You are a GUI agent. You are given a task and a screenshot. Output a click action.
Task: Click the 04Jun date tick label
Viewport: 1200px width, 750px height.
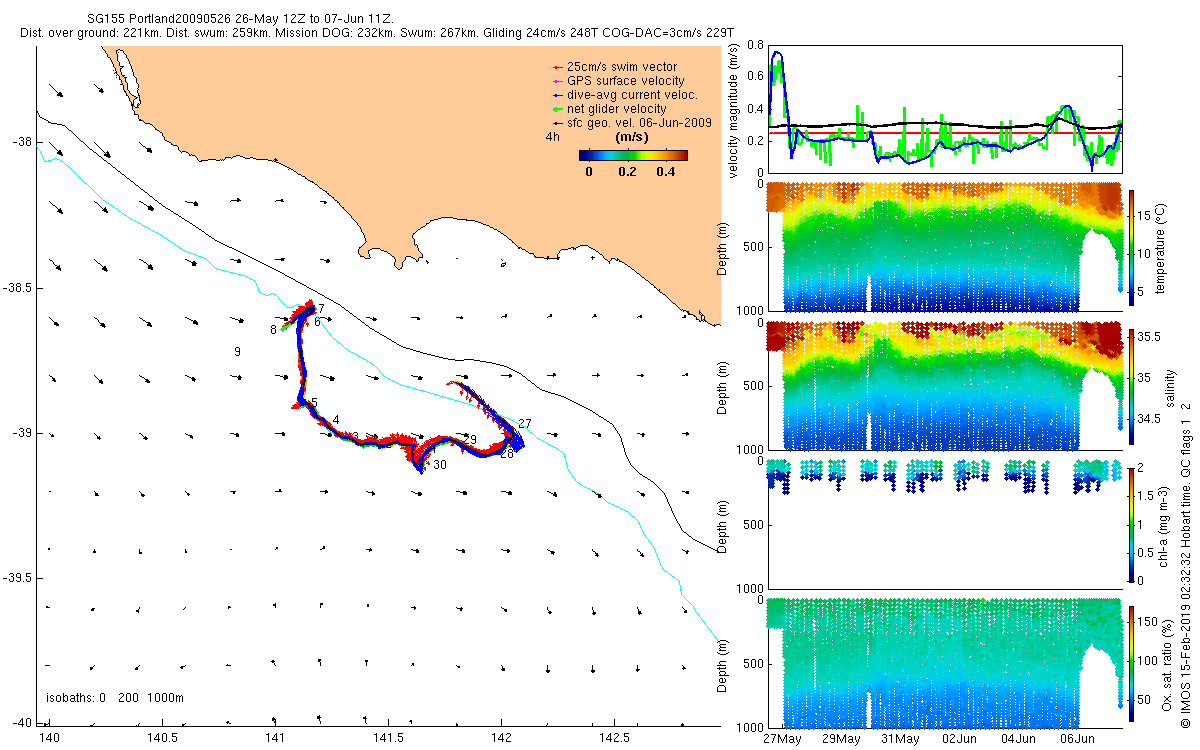[x=1019, y=739]
